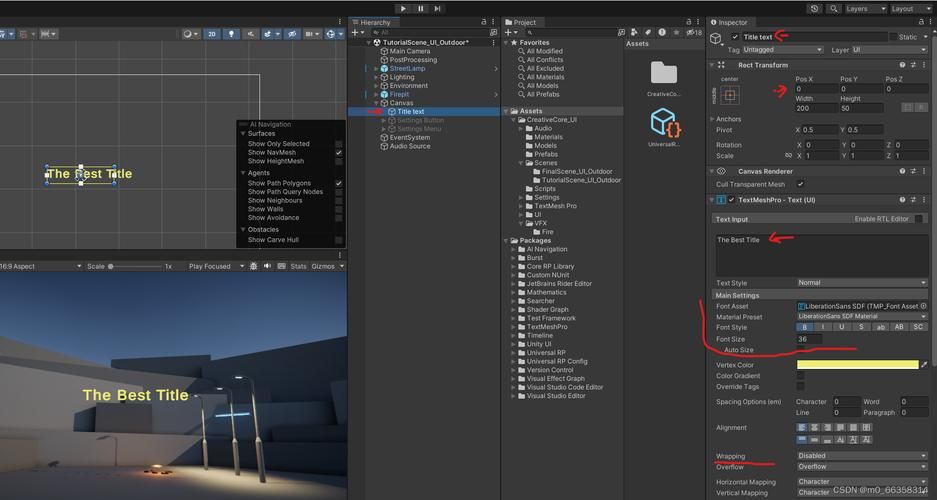Open the Wrapping dropdown set to Disabled
Viewport: 937px width, 500px height.
click(x=861, y=456)
